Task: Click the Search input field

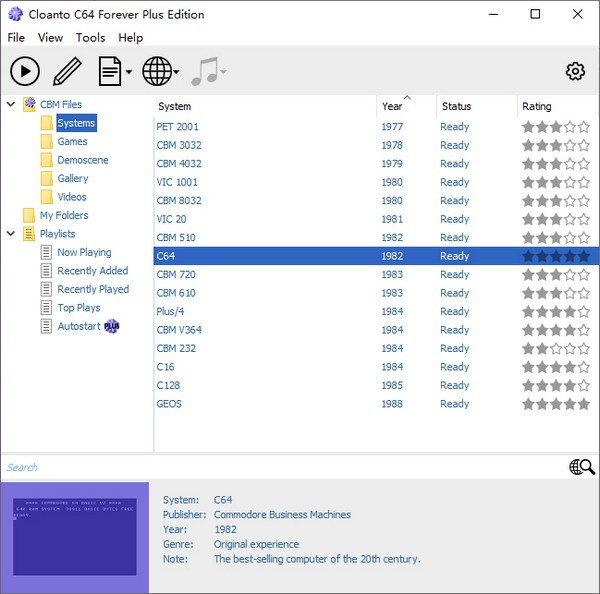Action: (280, 467)
